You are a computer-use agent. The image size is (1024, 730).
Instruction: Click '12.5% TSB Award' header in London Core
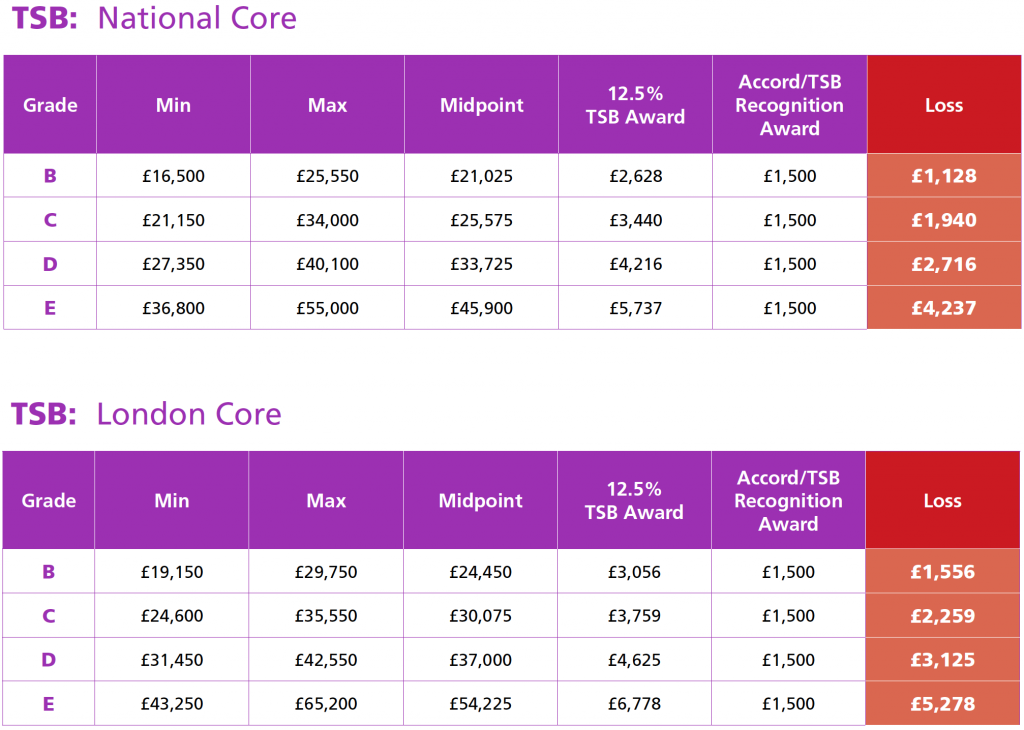(x=634, y=501)
